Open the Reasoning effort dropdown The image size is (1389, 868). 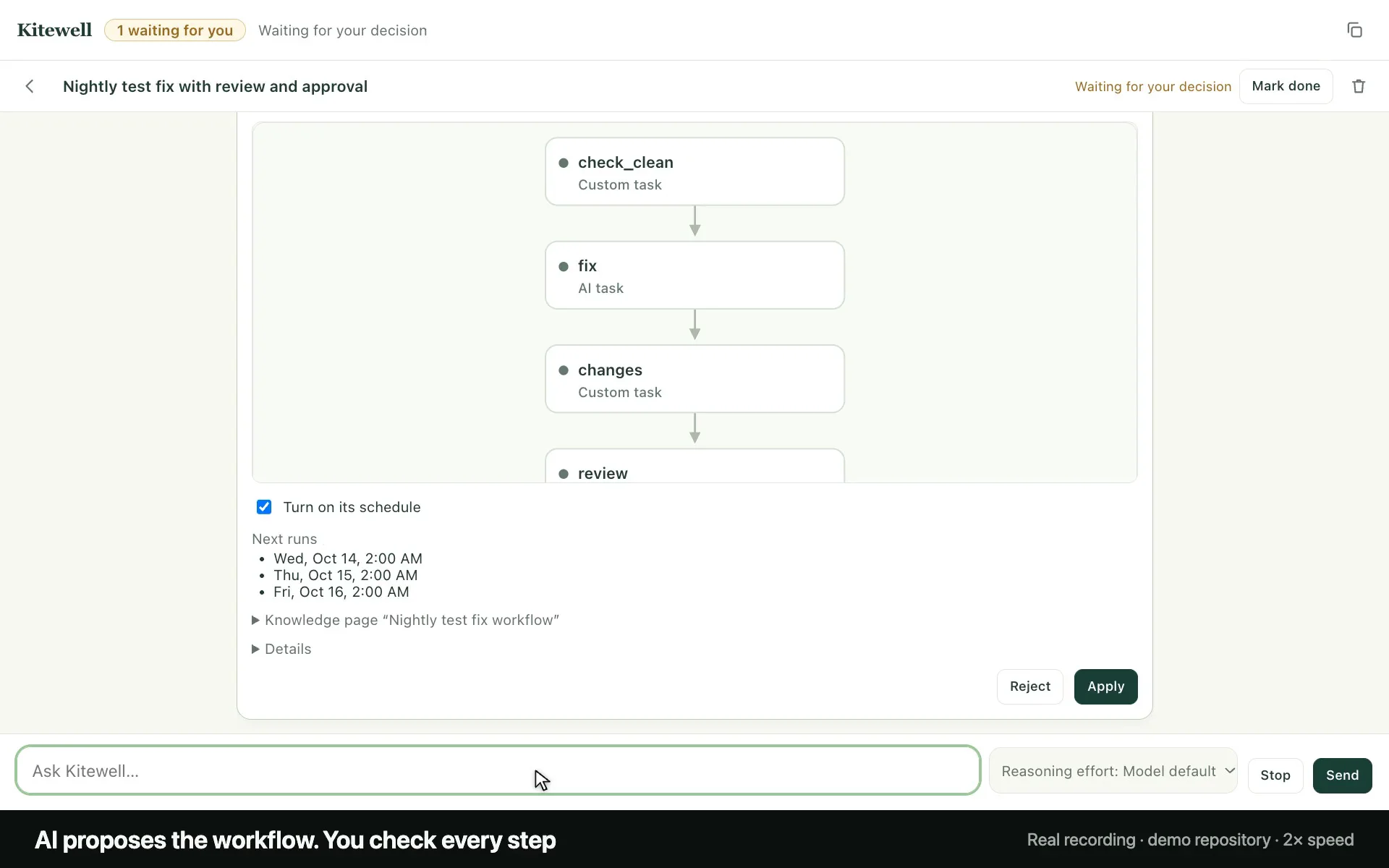tap(1113, 770)
